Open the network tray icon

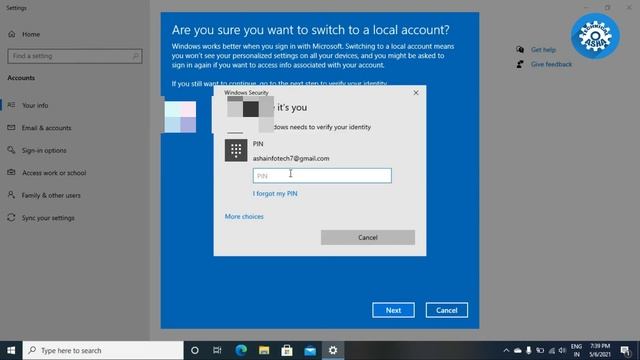pyautogui.click(x=551, y=350)
